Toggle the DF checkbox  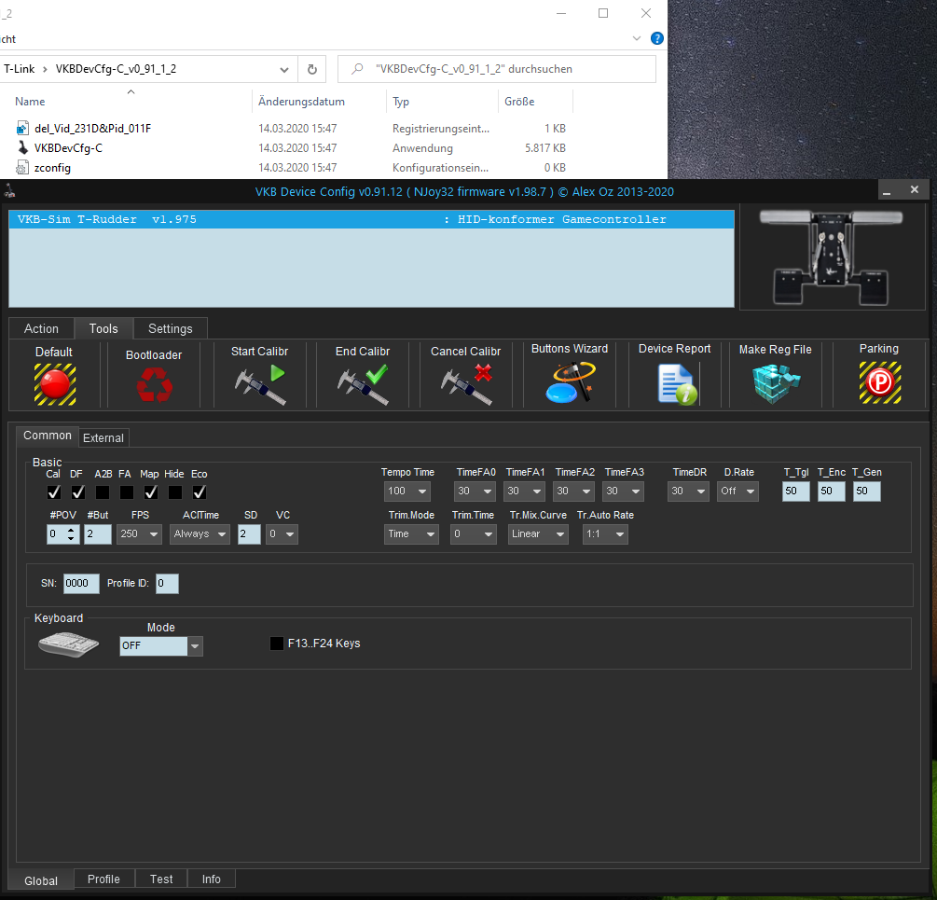(x=78, y=492)
